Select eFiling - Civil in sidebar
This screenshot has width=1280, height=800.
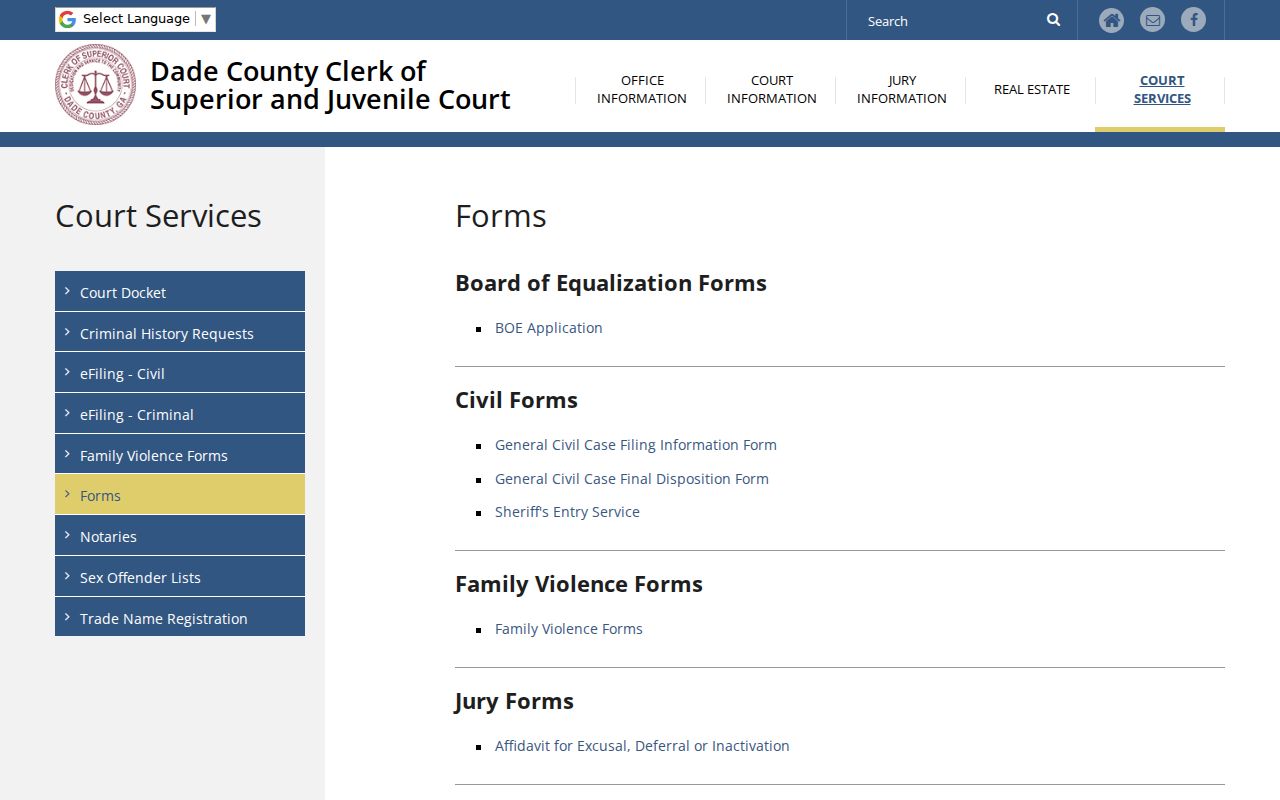(x=180, y=372)
